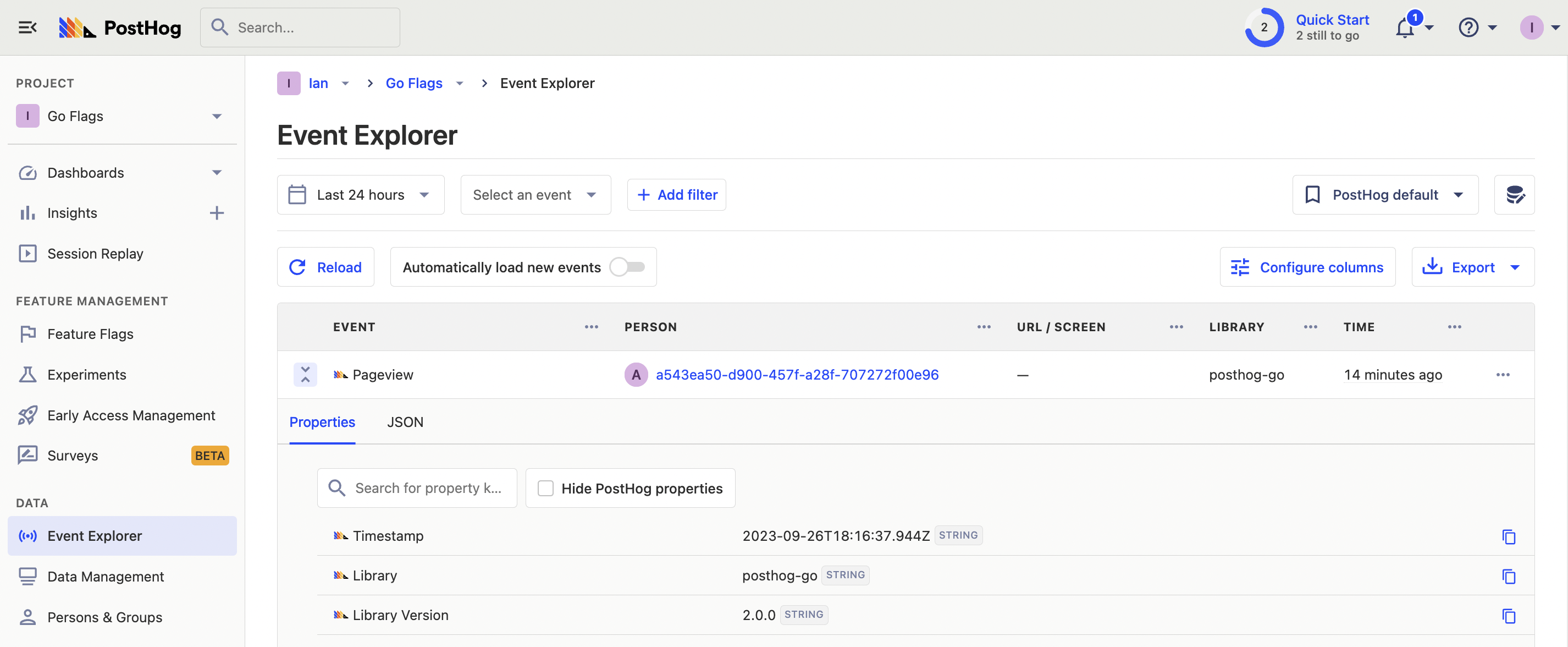Open the Select an event dropdown

tap(535, 195)
